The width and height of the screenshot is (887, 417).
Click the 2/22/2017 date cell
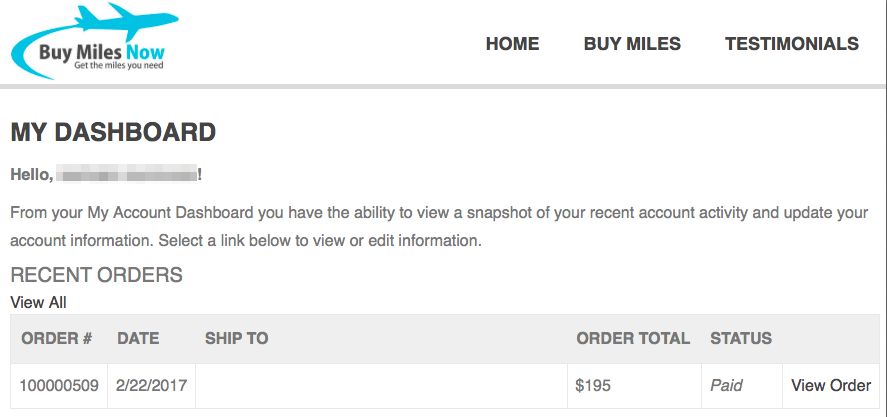[x=152, y=386]
